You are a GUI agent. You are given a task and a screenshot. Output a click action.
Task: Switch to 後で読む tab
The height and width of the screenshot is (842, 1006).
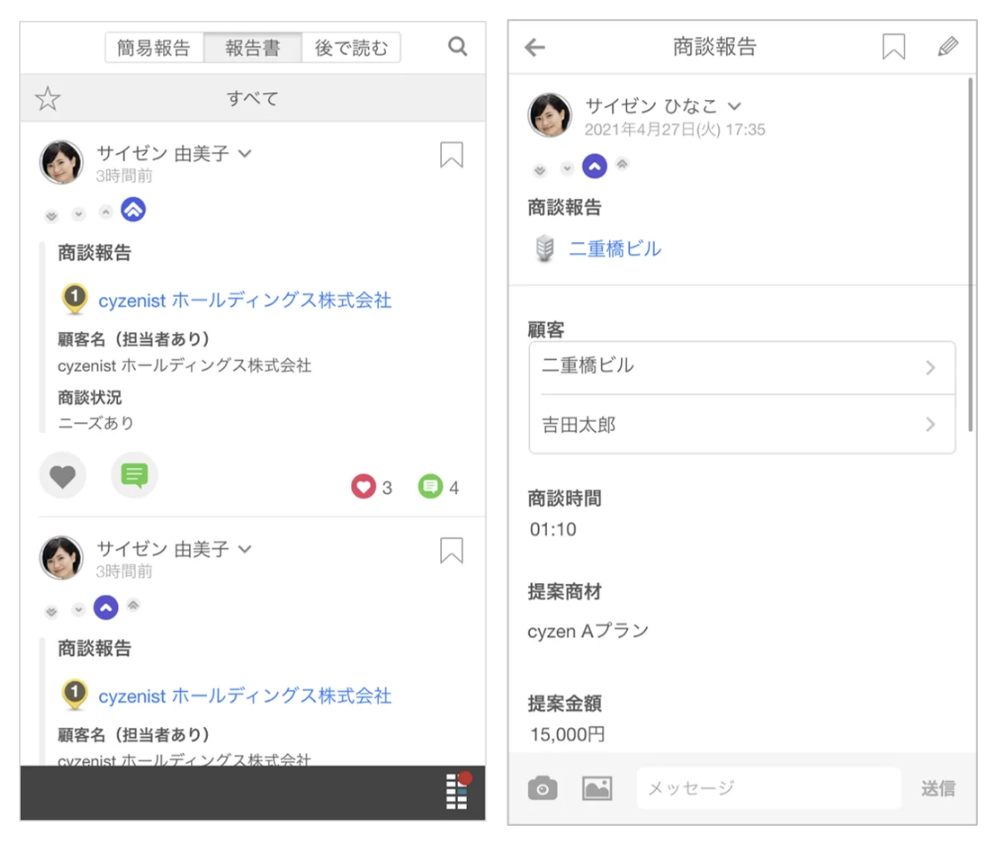click(351, 47)
